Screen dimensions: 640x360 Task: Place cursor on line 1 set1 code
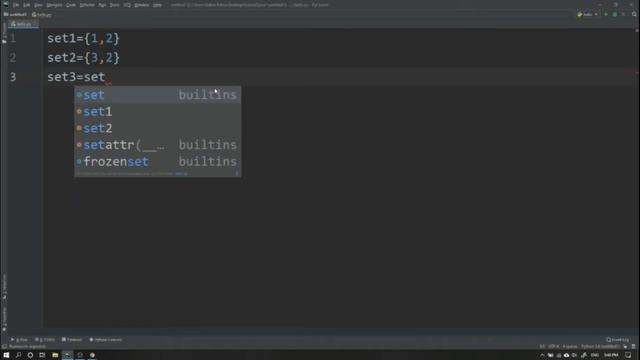click(83, 38)
